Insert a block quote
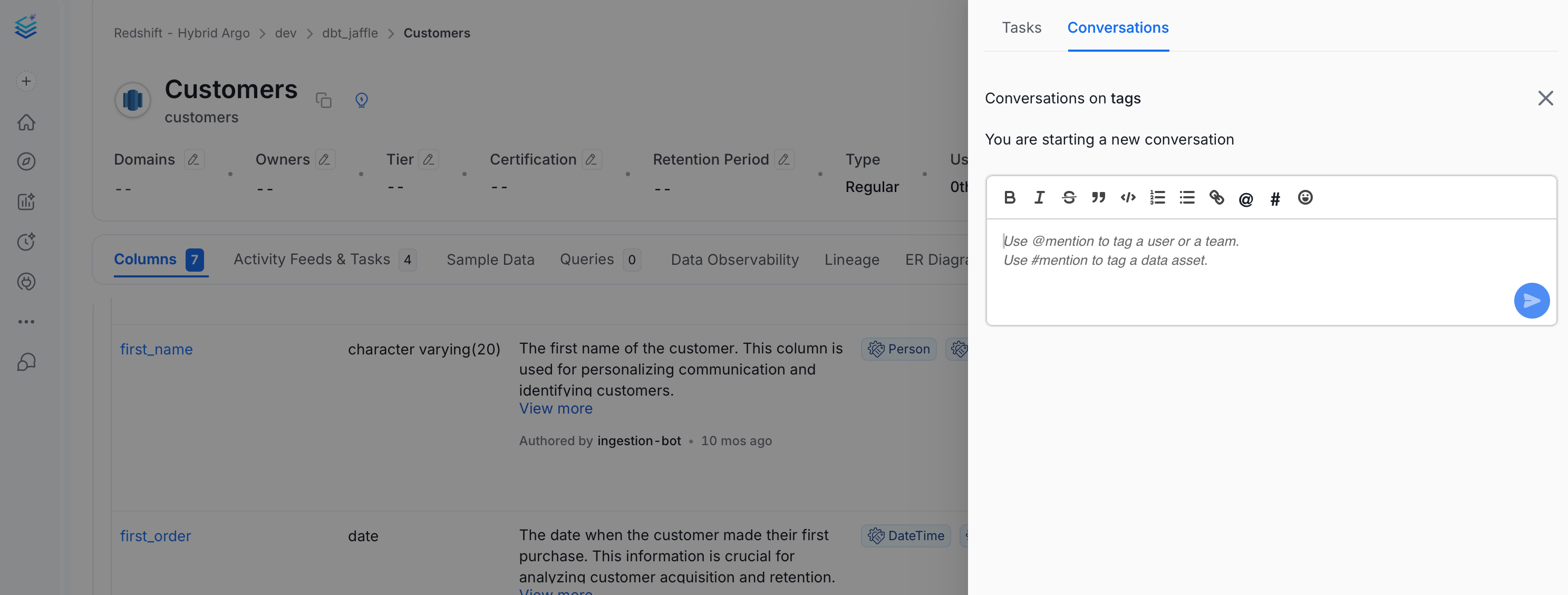Viewport: 1568px width, 595px height. pos(1098,198)
